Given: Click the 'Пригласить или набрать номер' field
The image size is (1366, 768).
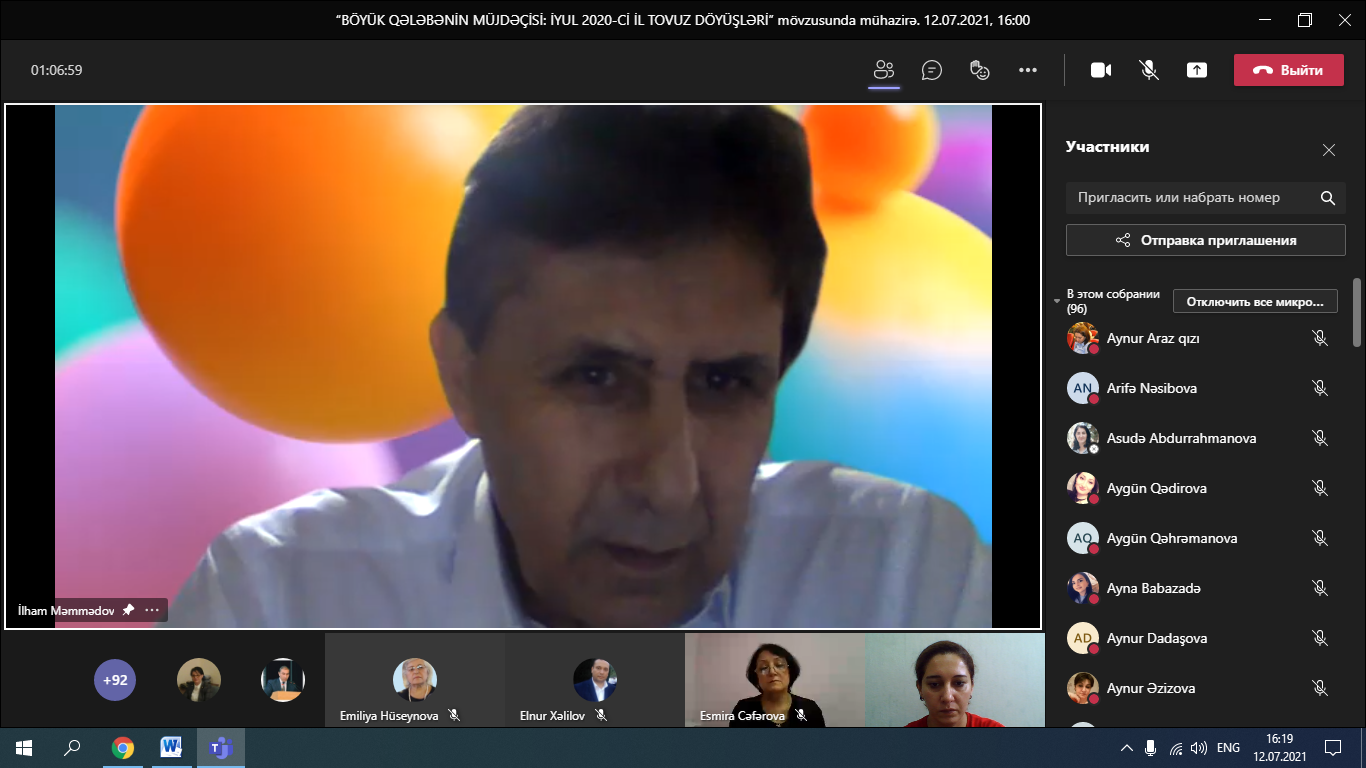Looking at the screenshot, I should point(1190,198).
